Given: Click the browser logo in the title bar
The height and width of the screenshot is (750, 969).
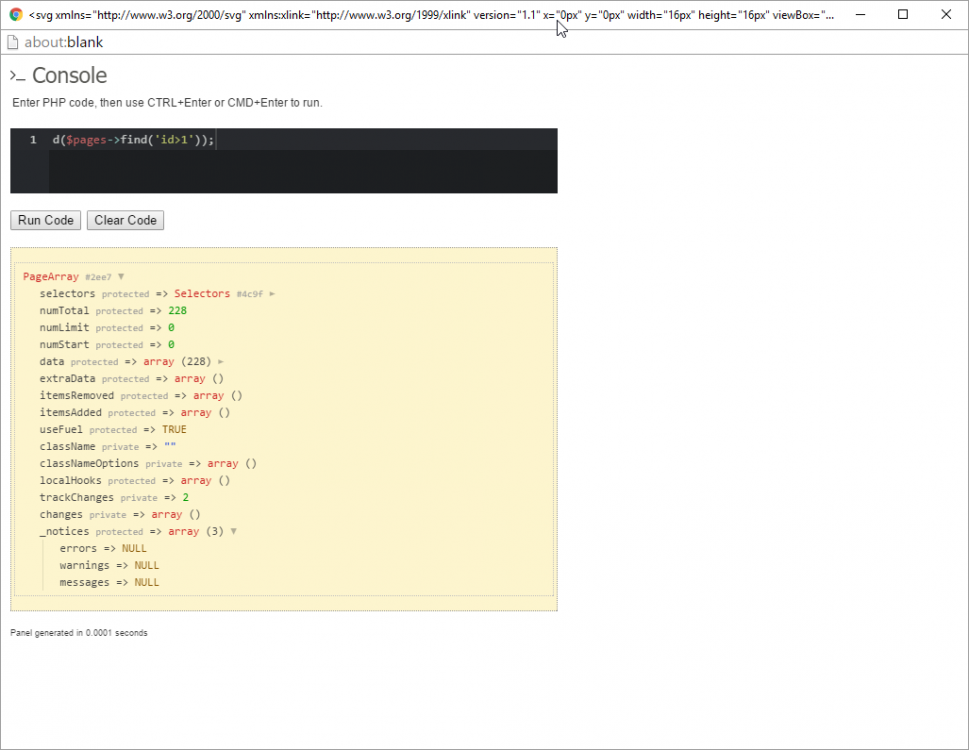Looking at the screenshot, I should point(16,14).
